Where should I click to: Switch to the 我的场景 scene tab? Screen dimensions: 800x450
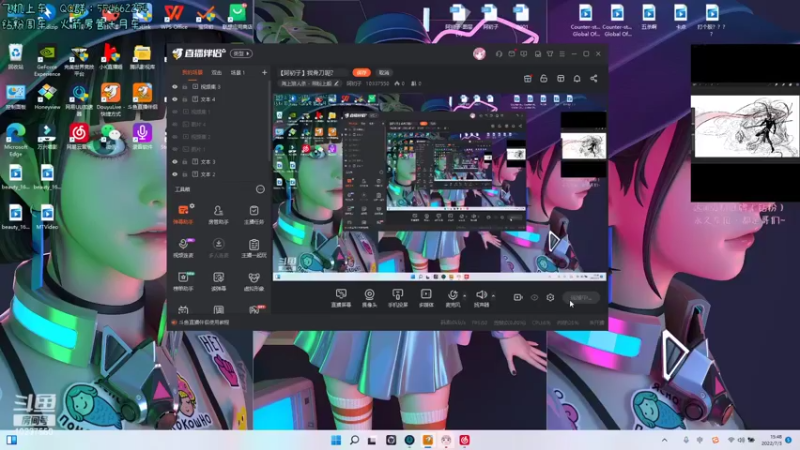pos(192,72)
